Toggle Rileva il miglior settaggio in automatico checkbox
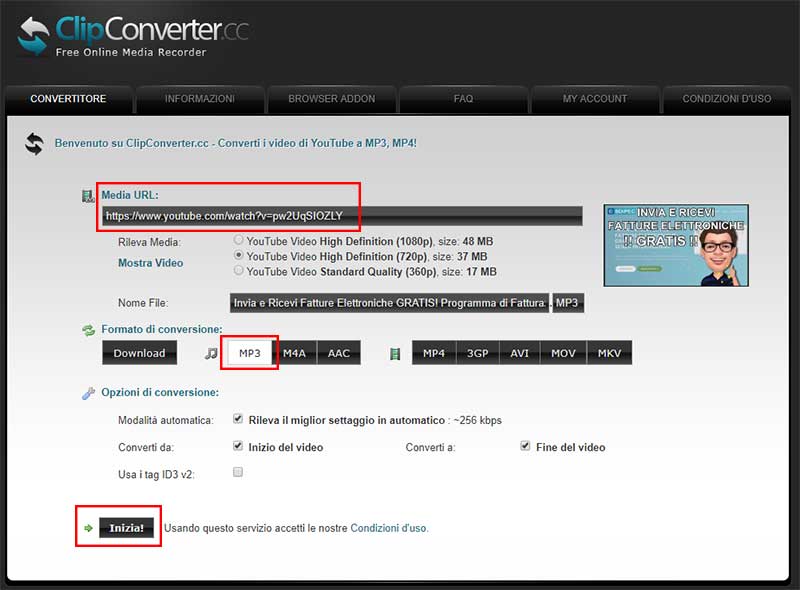This screenshot has height=590, width=800. tap(238, 419)
